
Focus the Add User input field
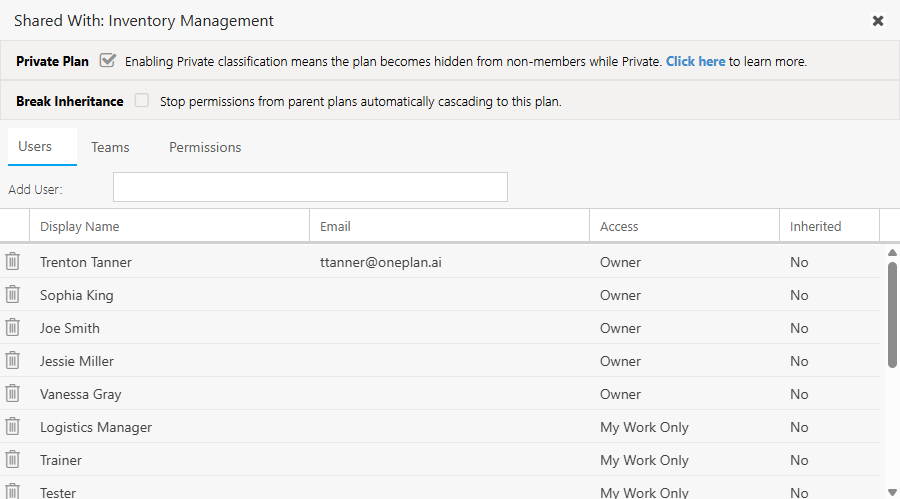click(310, 187)
